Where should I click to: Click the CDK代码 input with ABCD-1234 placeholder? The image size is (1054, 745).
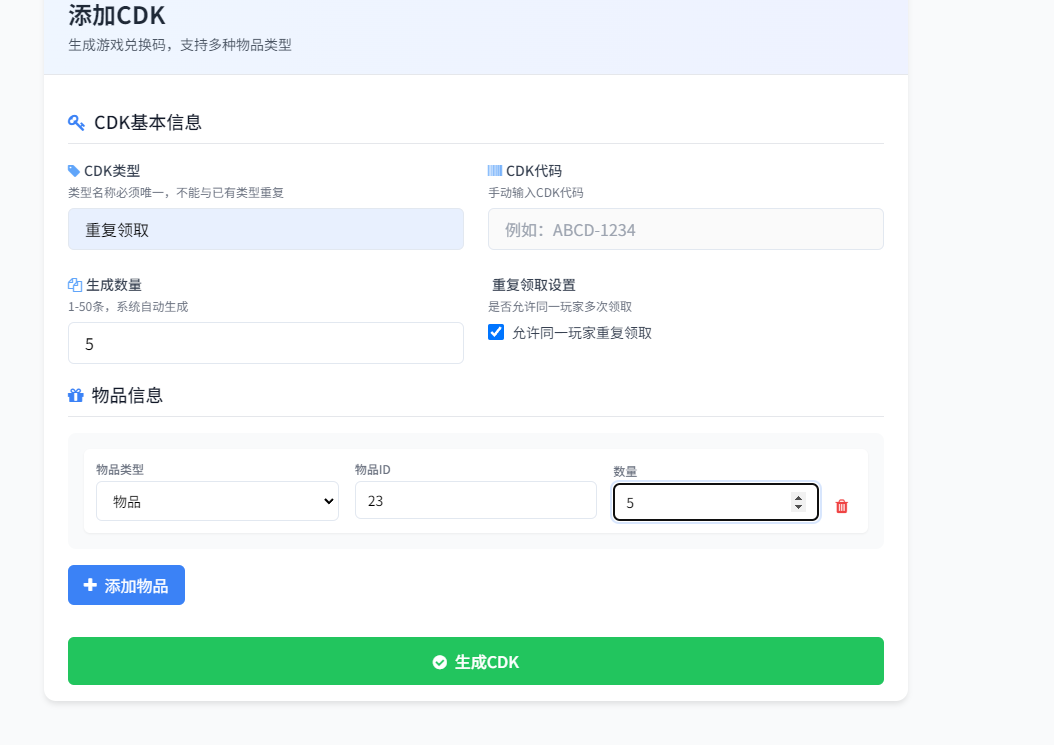point(686,229)
